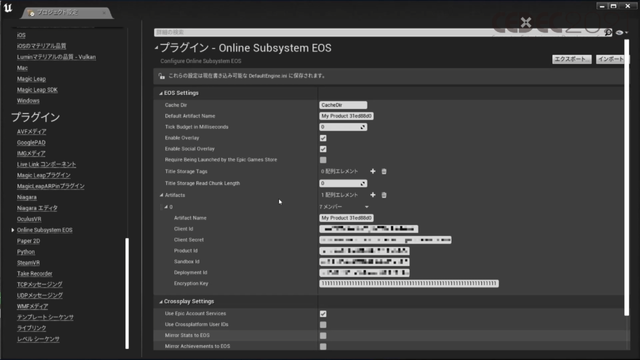Click the details search field
This screenshot has width=640, height=360.
[x=378, y=32]
